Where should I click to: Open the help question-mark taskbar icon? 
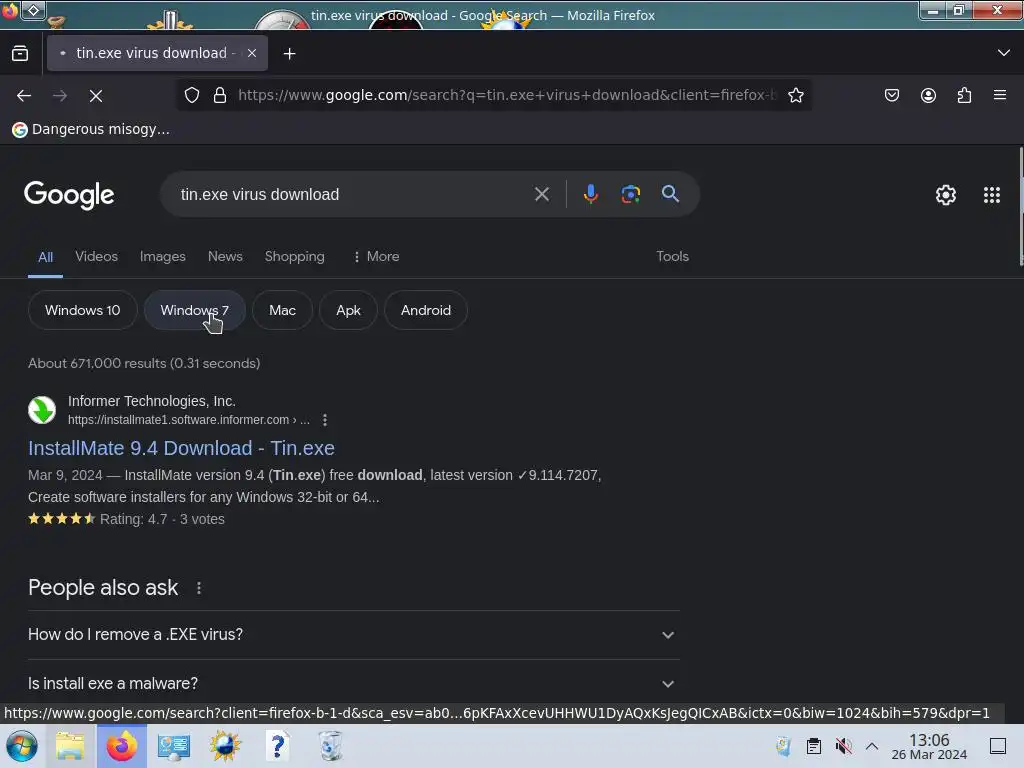278,746
